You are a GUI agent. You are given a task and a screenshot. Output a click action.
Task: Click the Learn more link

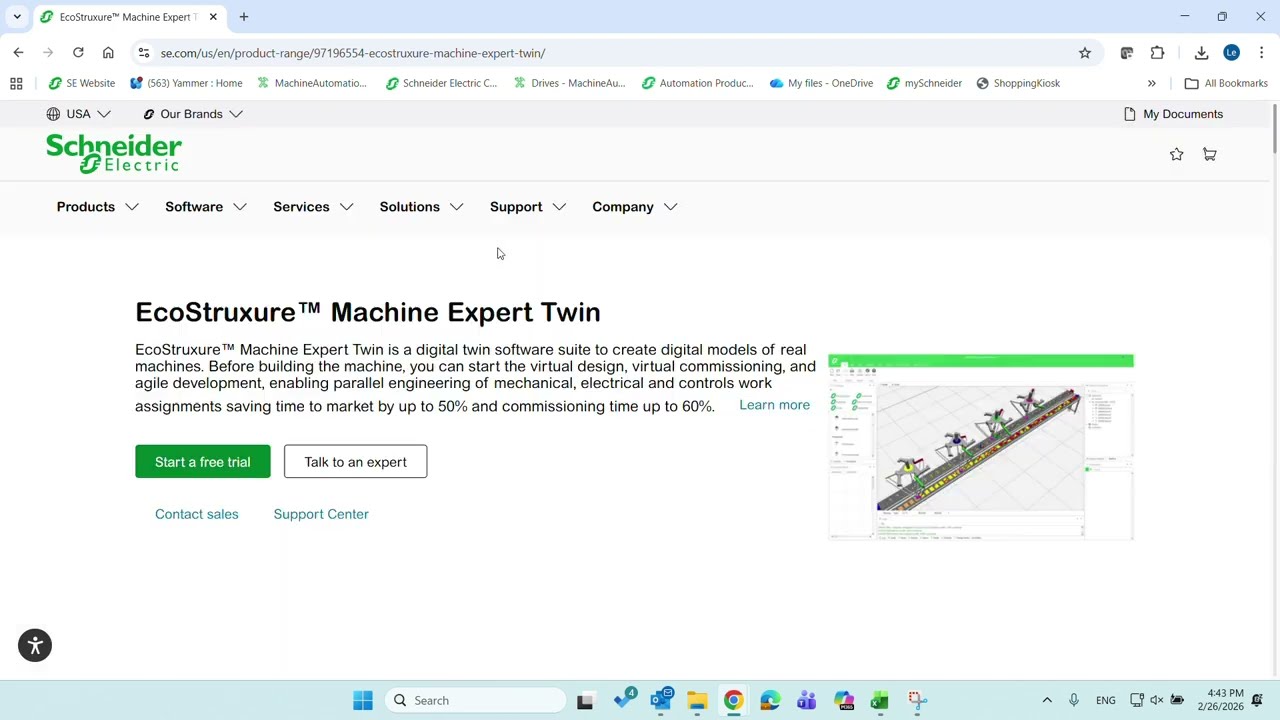[x=775, y=405]
